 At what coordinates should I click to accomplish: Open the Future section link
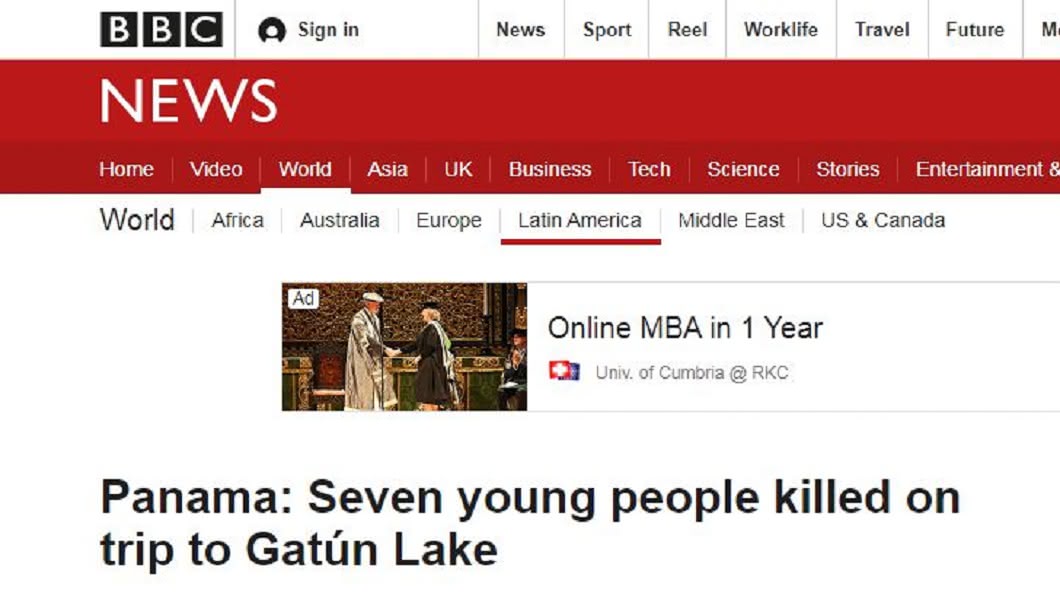[975, 30]
